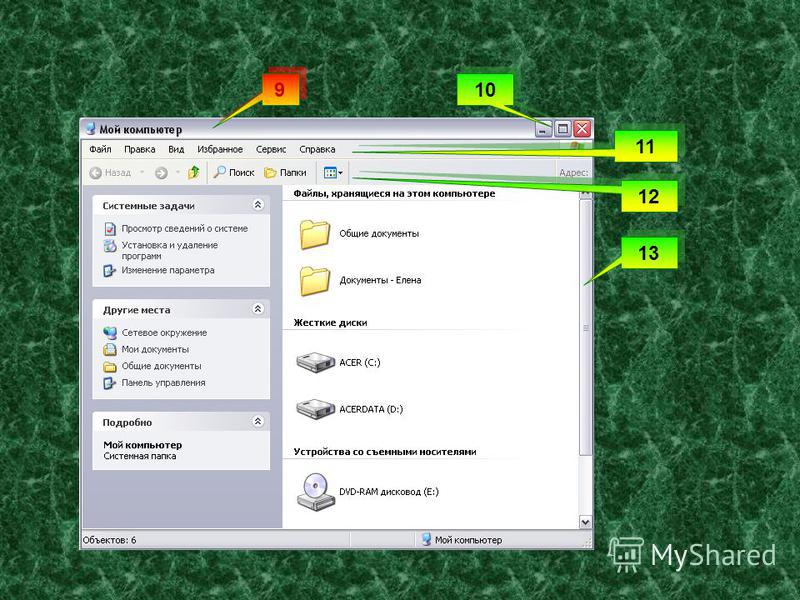Open the Справка menu
Screen dimensions: 800x600
[x=317, y=149]
